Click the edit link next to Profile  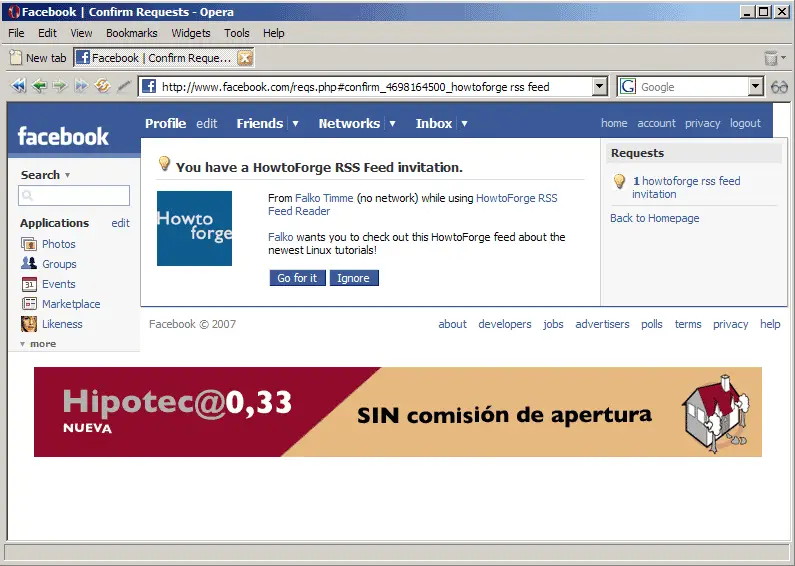207,124
